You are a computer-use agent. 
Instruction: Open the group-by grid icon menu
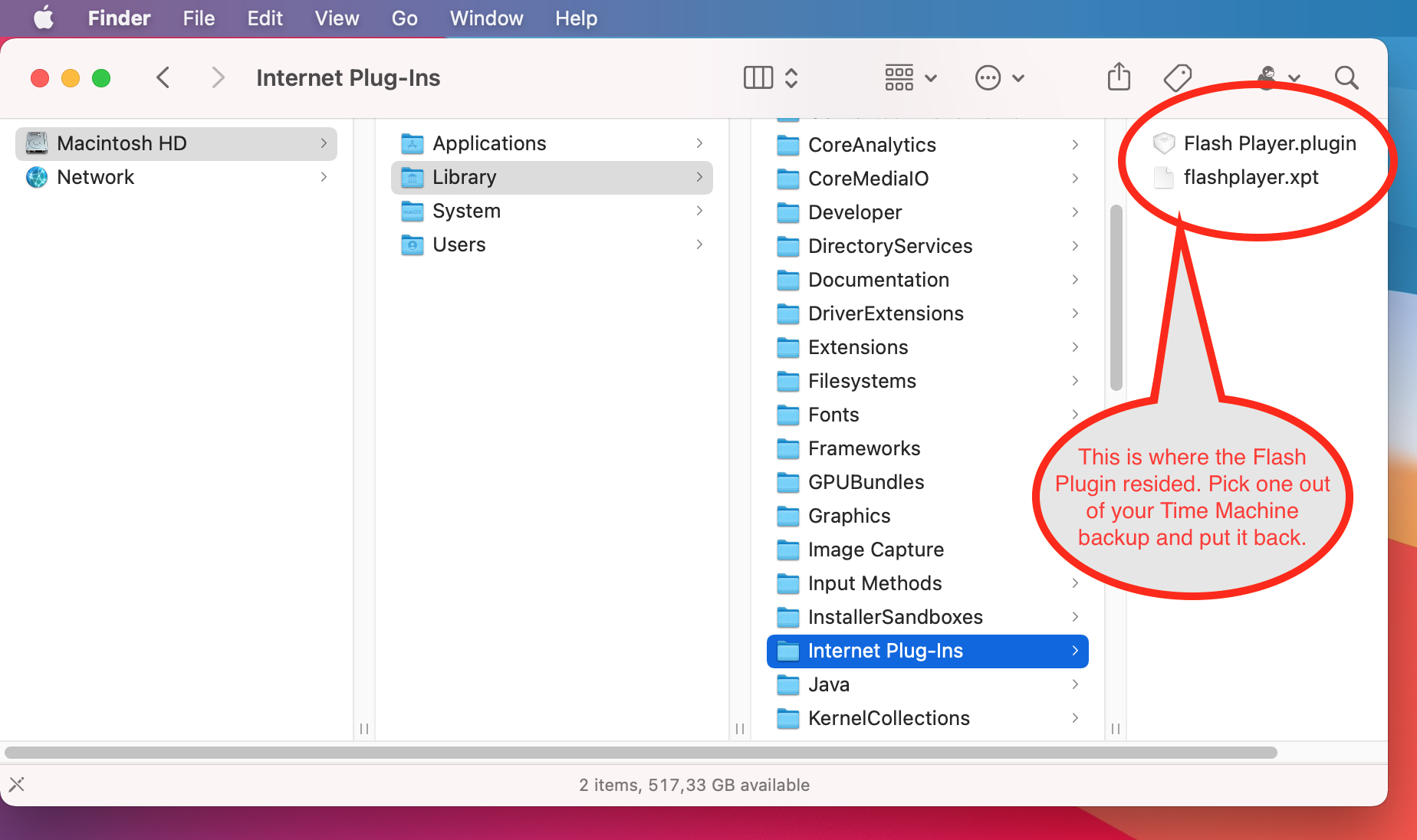(911, 77)
